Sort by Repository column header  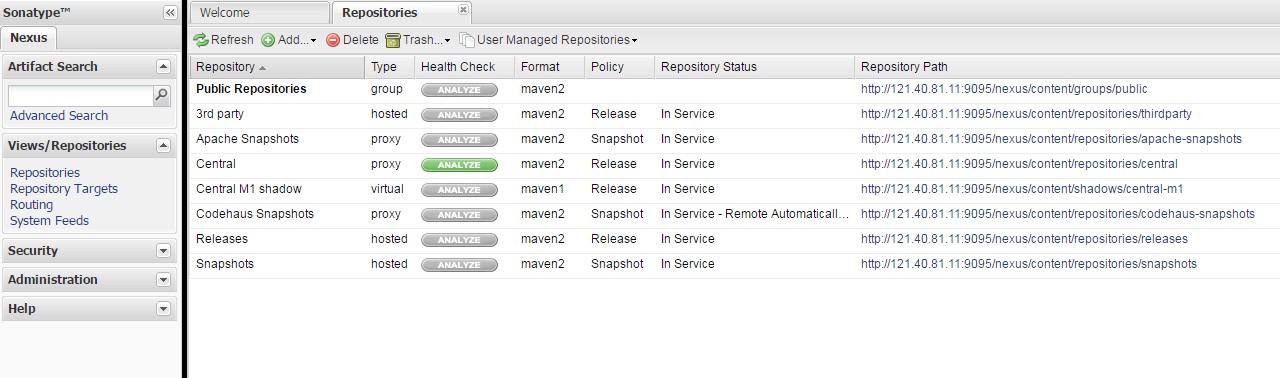[x=277, y=67]
